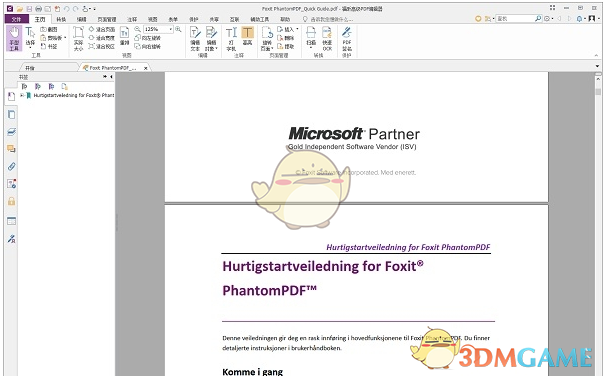Switch to the Page Management ribbon tab

[x=107, y=19]
